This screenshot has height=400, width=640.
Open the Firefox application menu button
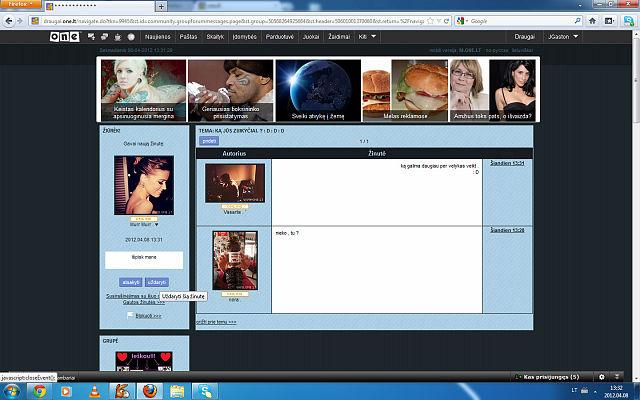[x=20, y=4]
